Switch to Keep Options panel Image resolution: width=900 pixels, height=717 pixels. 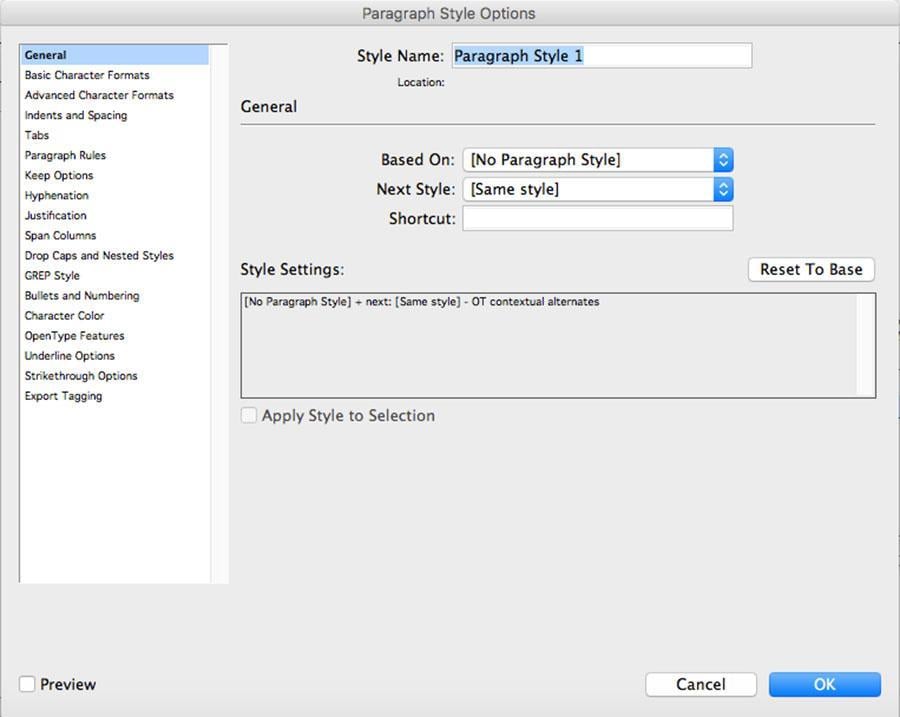pyautogui.click(x=59, y=175)
